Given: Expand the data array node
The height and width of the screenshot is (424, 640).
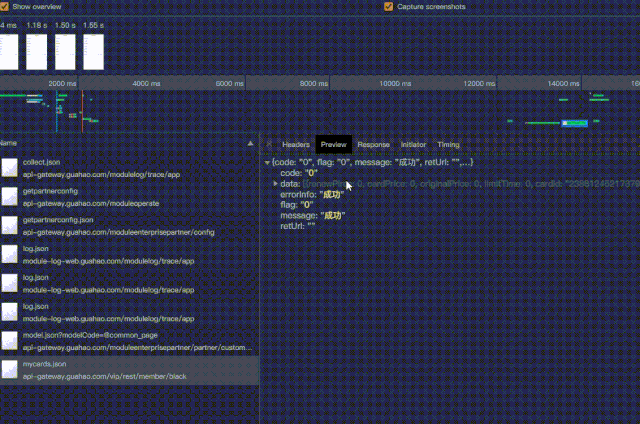Looking at the screenshot, I should point(275,184).
